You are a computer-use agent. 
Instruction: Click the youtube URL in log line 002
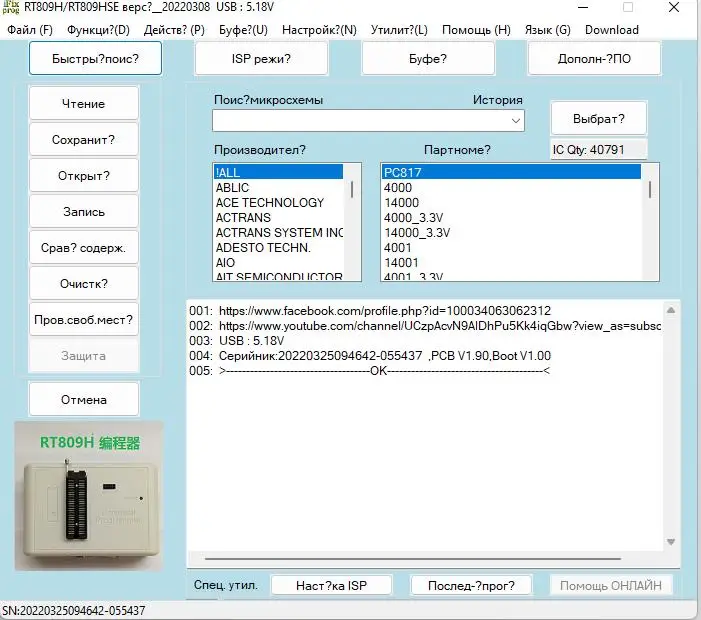point(439,326)
